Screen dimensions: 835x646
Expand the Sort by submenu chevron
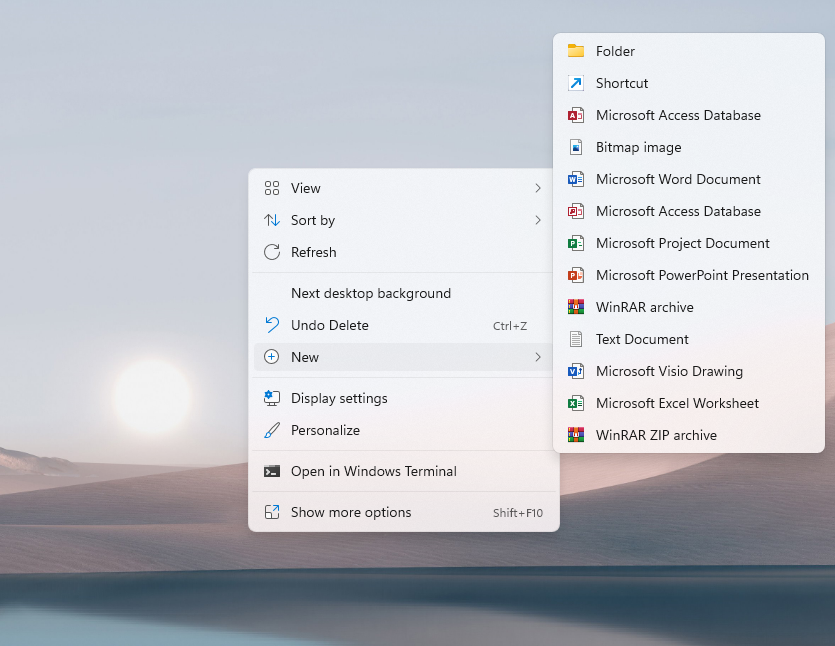[538, 220]
